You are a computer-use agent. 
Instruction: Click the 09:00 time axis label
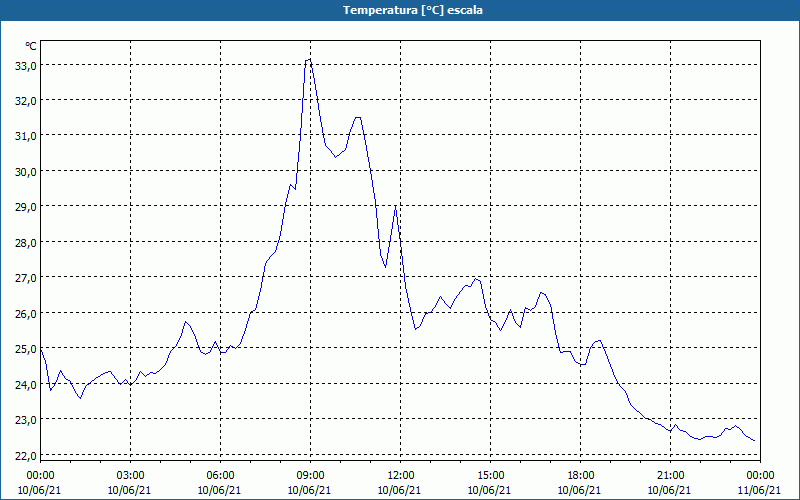pyautogui.click(x=310, y=476)
